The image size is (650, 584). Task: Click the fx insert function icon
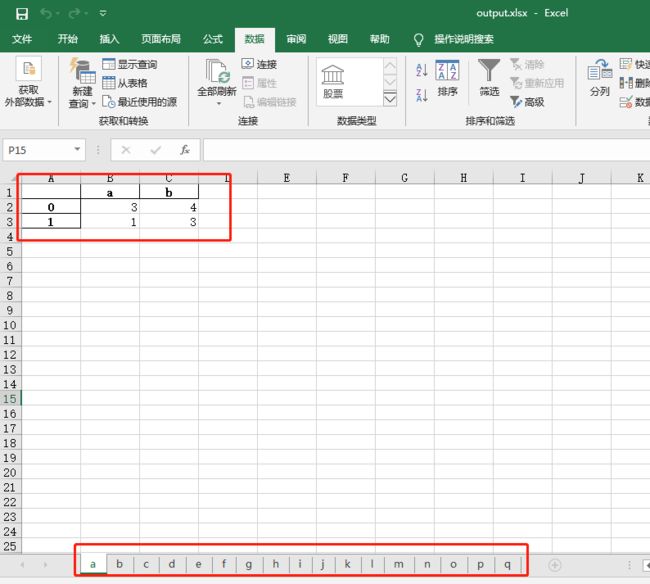(x=185, y=150)
